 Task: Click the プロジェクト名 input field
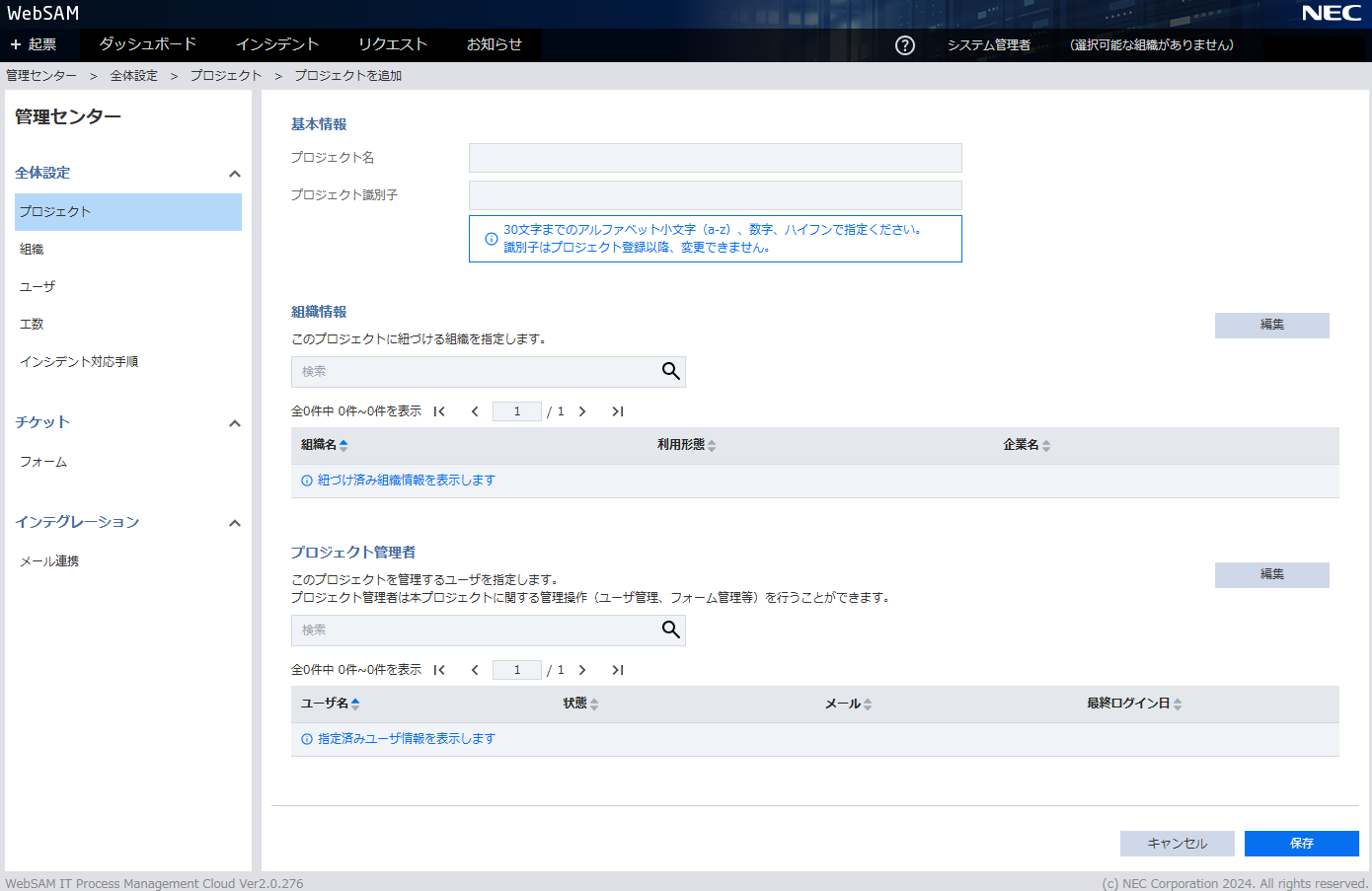(715, 158)
